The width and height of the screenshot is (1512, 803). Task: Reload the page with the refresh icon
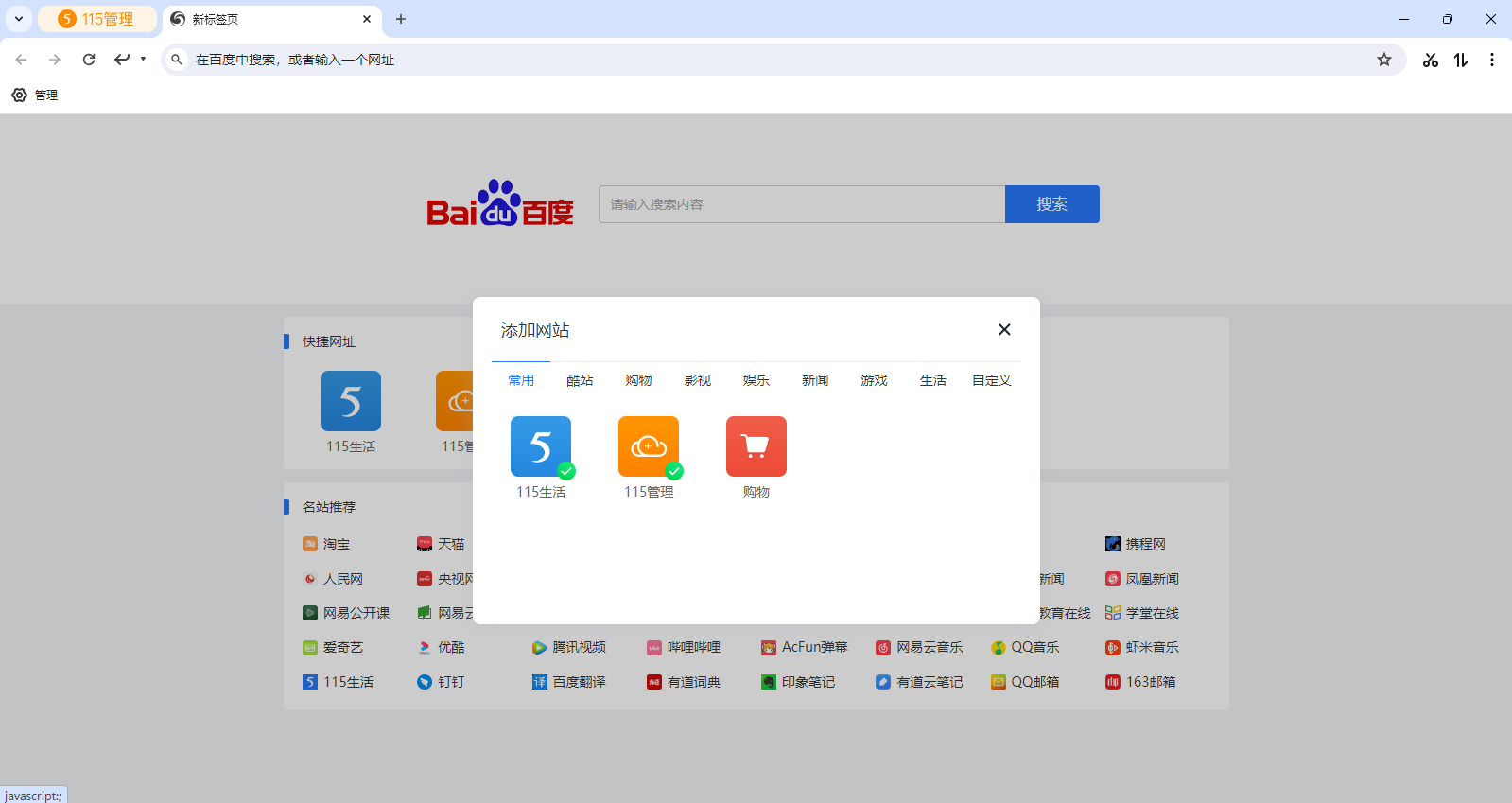[89, 60]
